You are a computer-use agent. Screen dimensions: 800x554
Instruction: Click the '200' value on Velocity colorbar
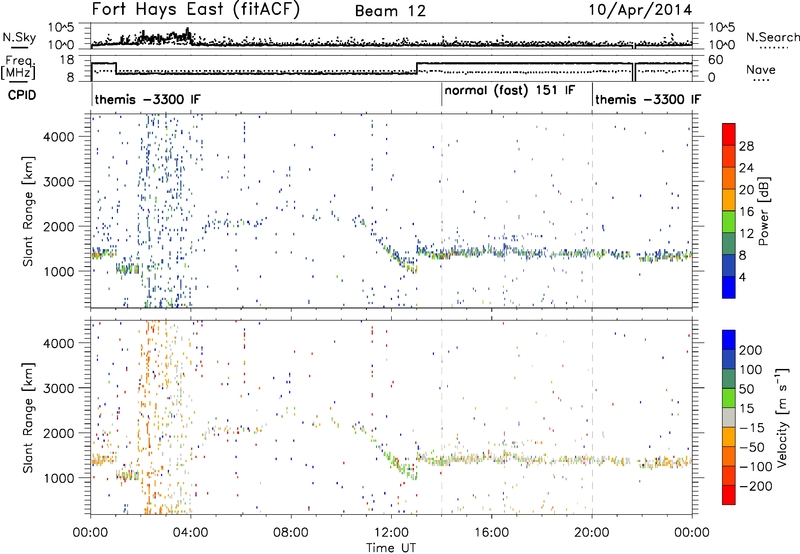[x=751, y=350]
